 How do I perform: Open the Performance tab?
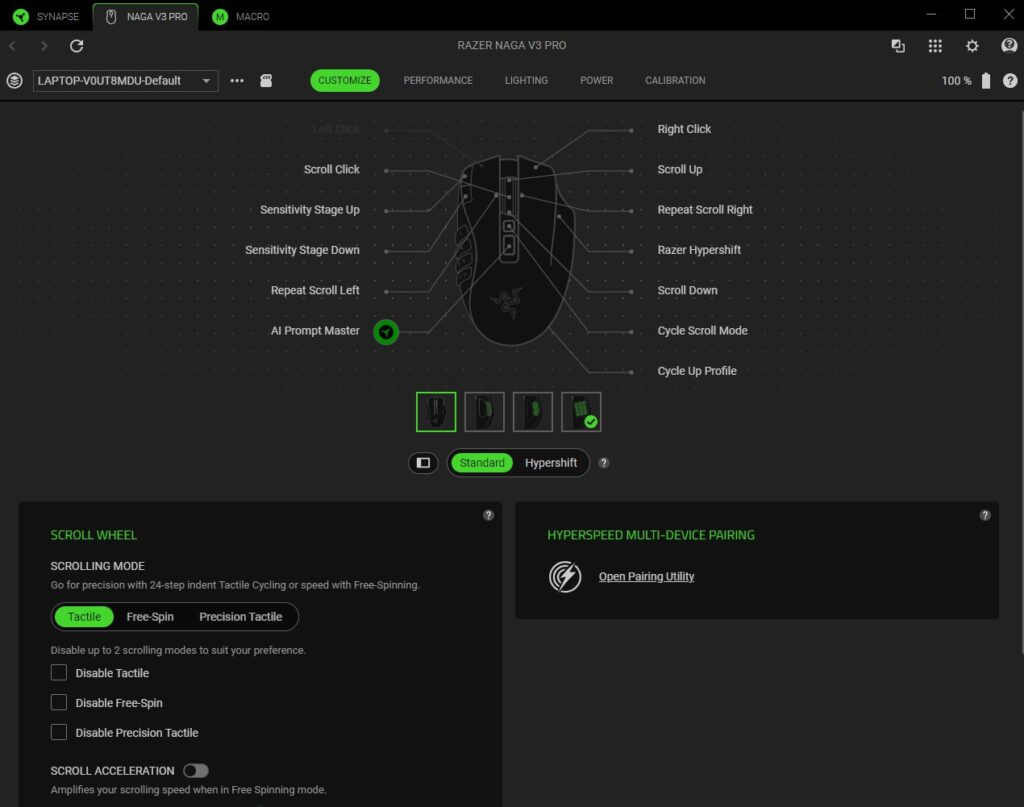coord(438,80)
